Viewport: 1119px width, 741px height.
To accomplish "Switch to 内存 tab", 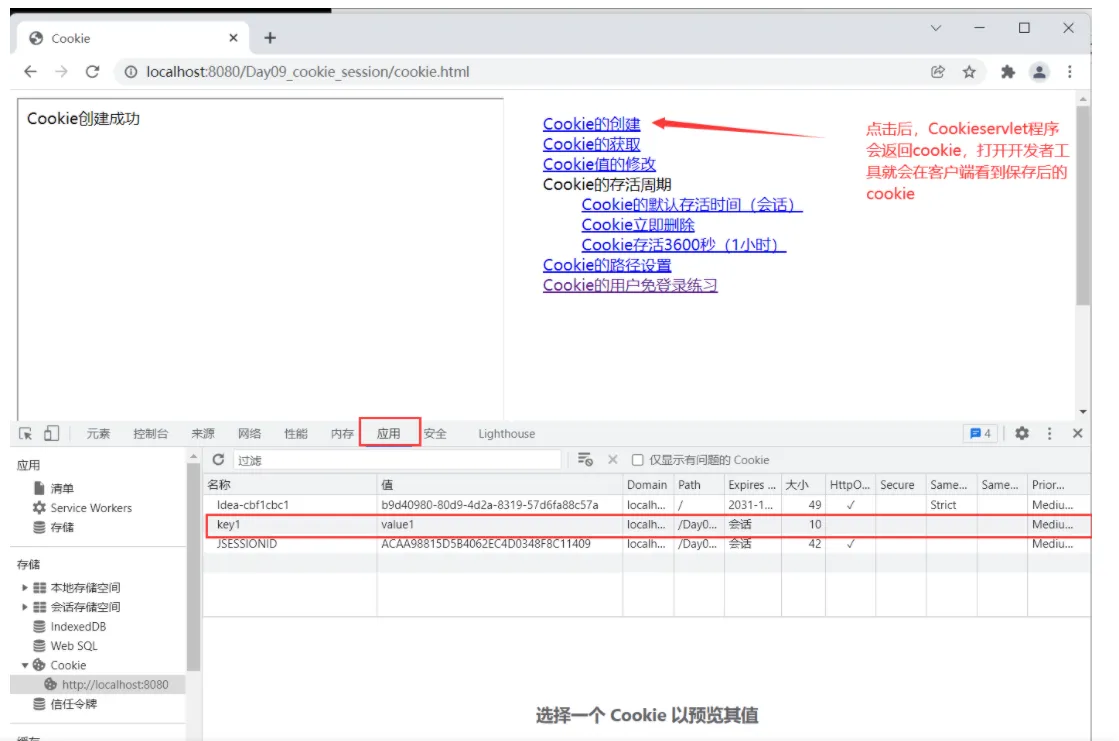I will coord(342,433).
